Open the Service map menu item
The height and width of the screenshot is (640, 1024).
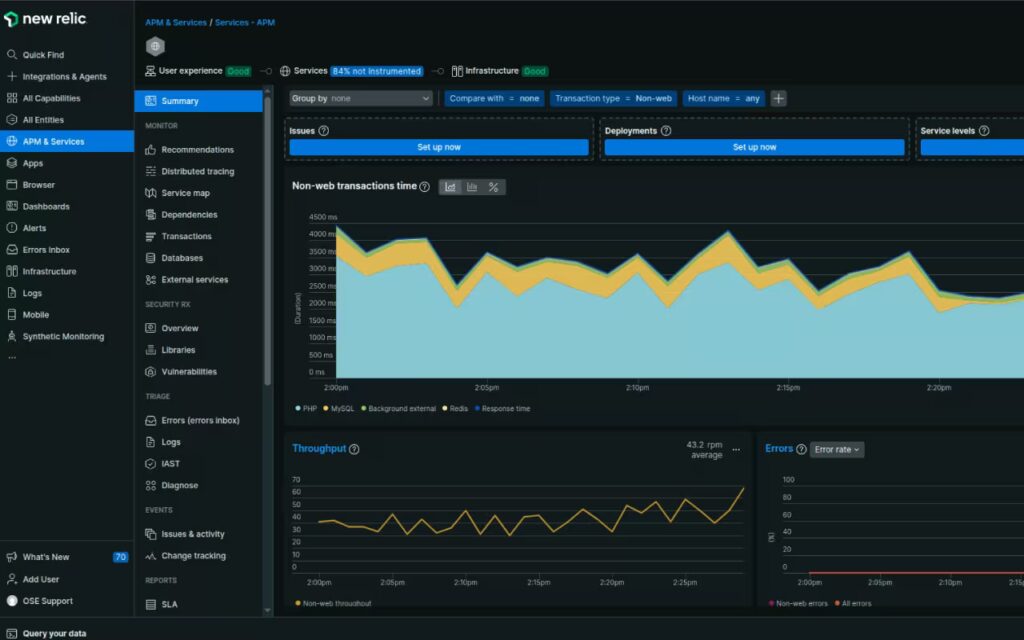tap(185, 193)
